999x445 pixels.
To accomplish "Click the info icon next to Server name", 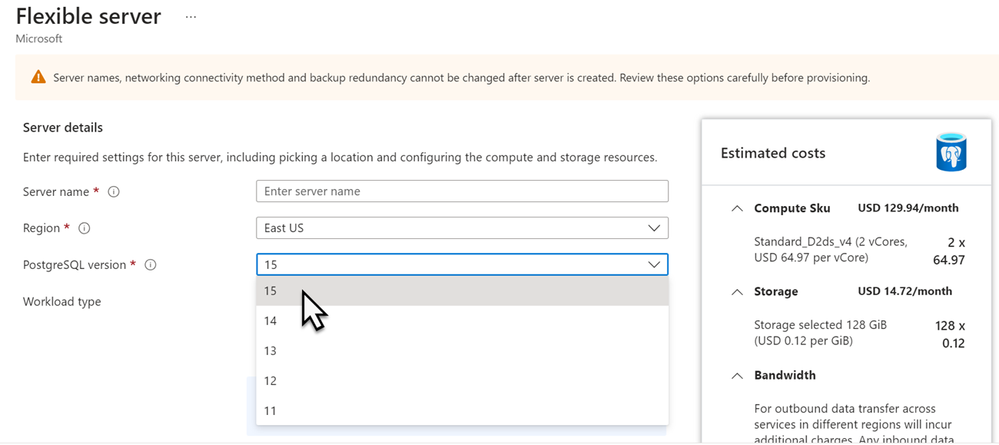I will 114,192.
